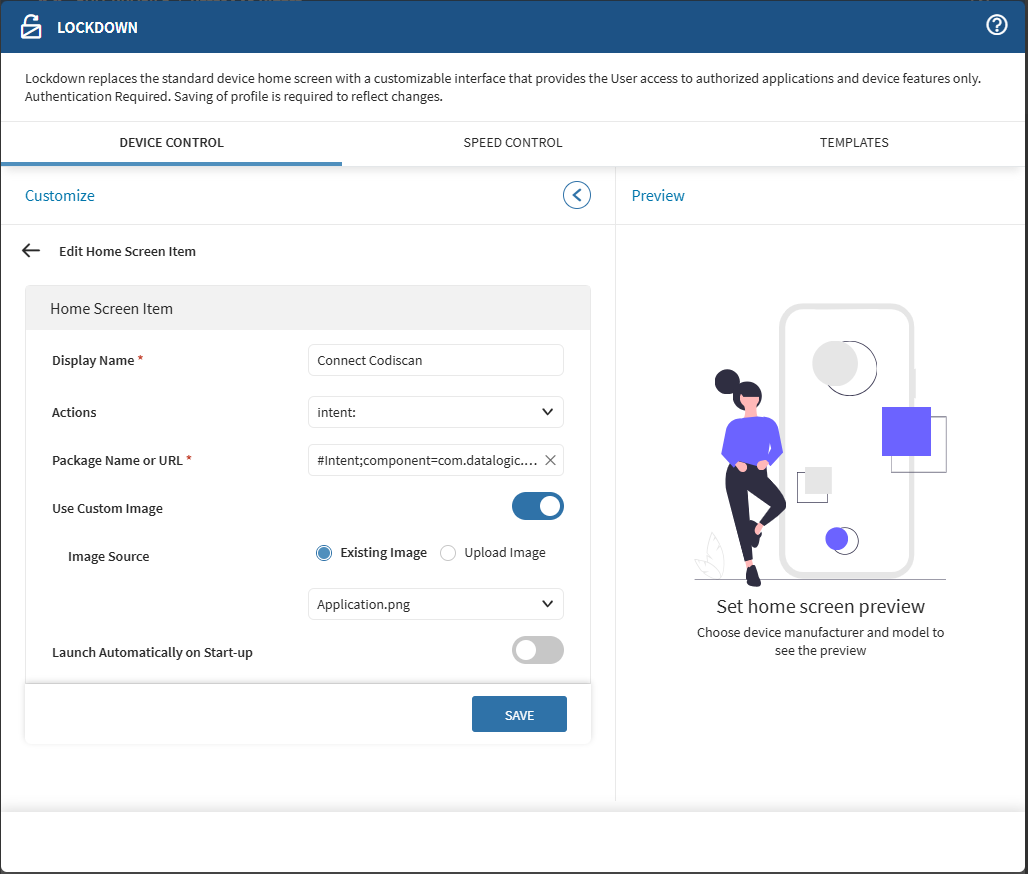
Task: Focus the Package Name or URL input
Action: (426, 460)
